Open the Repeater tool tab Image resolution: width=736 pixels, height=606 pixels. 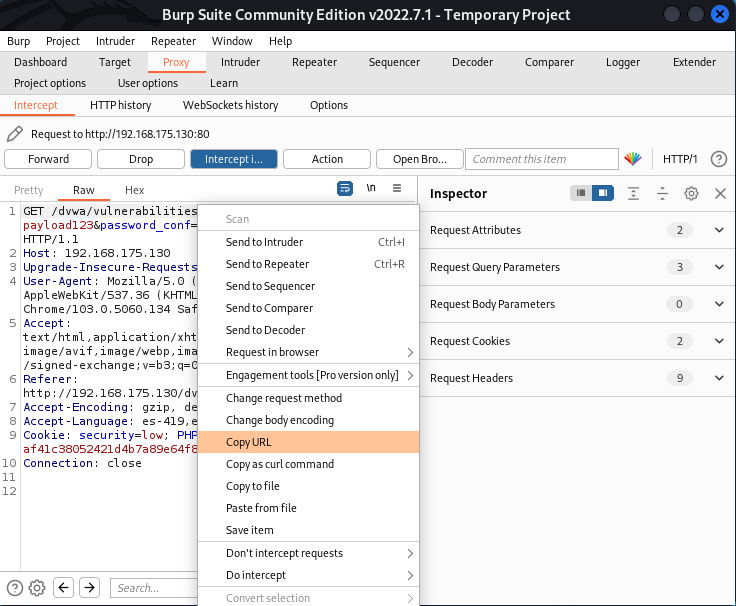pos(314,62)
